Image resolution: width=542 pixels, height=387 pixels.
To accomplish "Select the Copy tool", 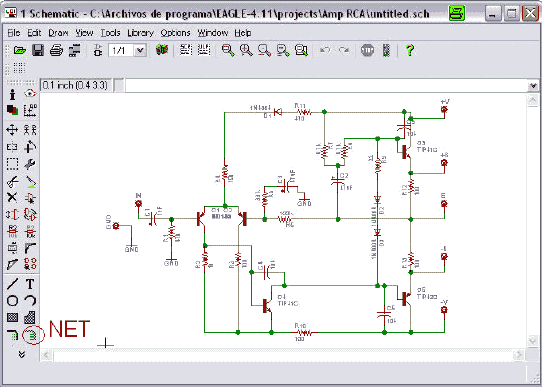I will click(x=30, y=130).
